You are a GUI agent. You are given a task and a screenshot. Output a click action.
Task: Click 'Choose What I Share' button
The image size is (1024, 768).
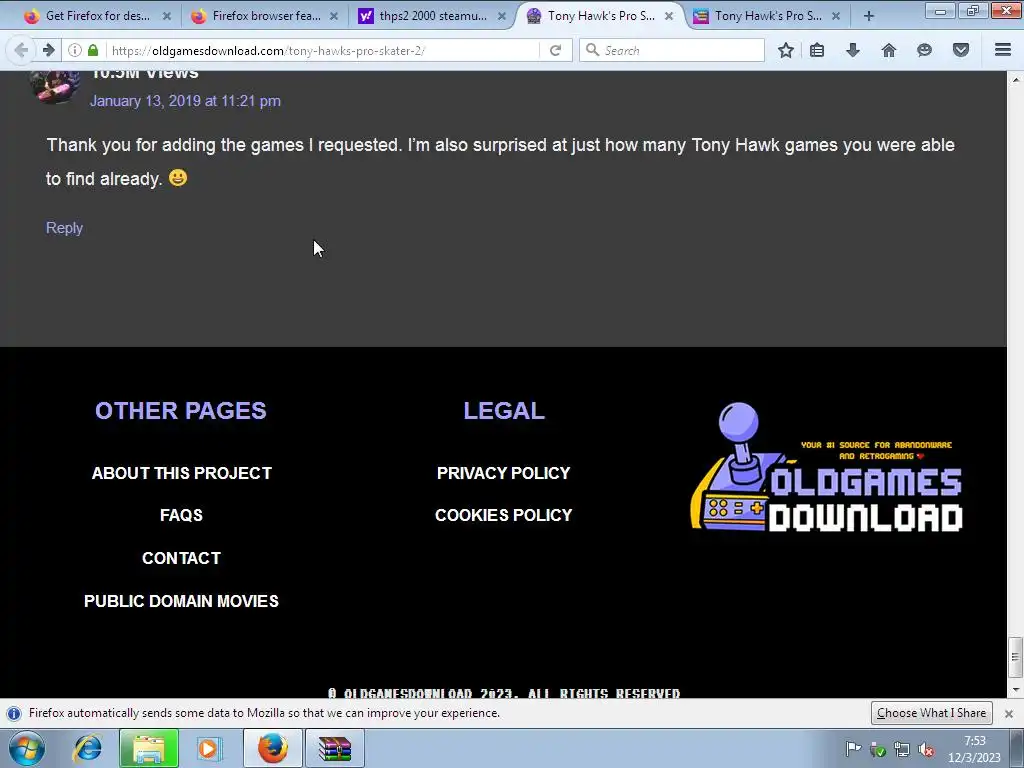click(x=931, y=713)
